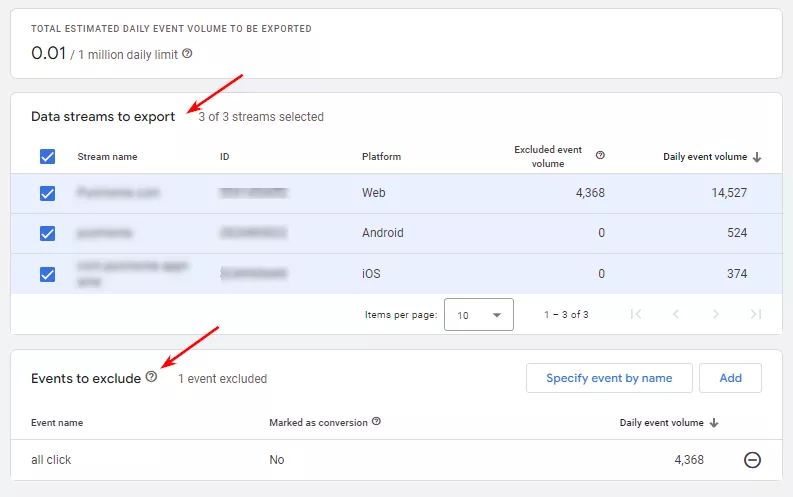Screen dimensions: 793x497
Task: Open help icon next to Events to exclude
Action: click(151, 377)
